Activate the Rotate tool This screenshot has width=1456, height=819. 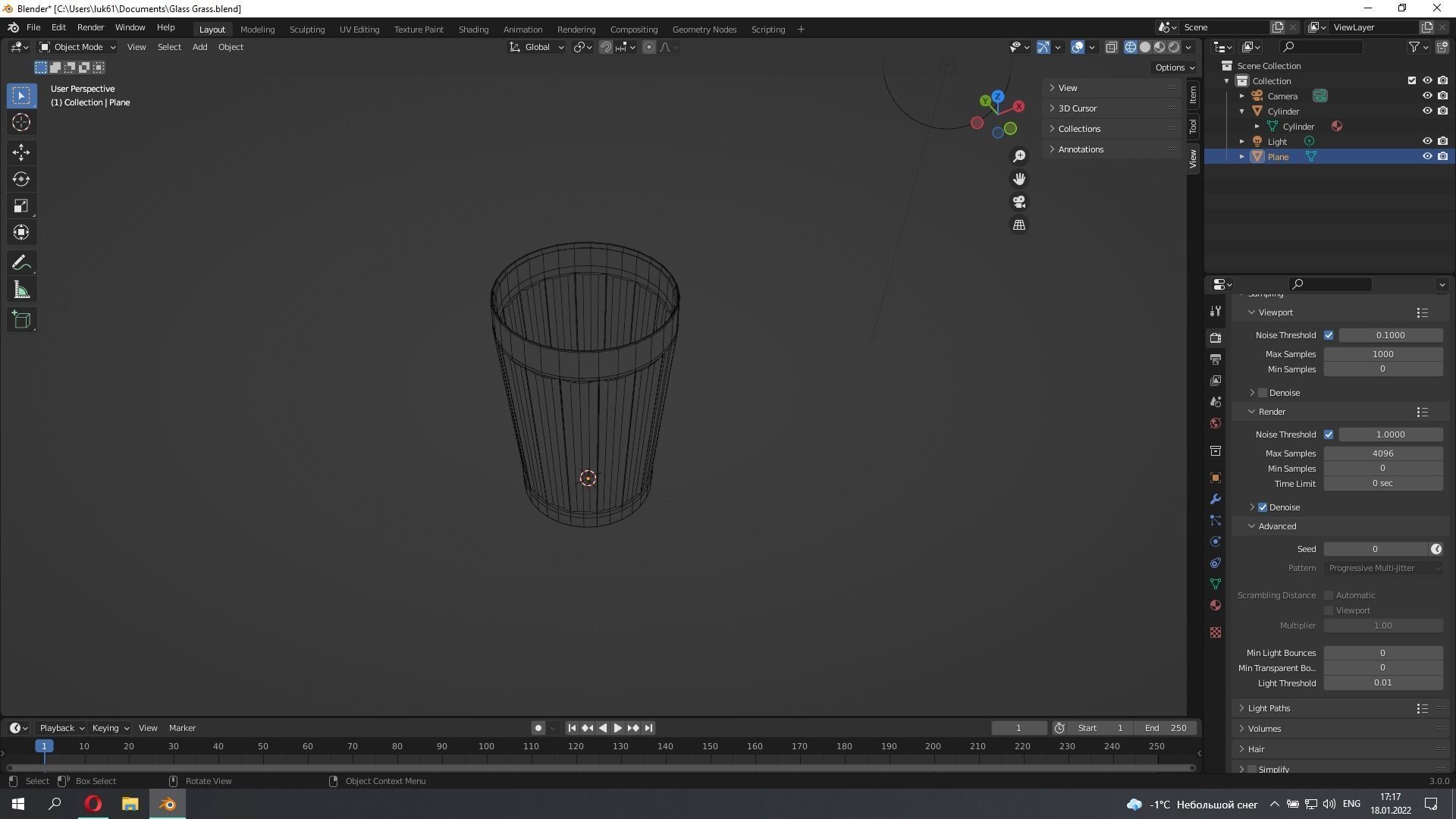pos(21,179)
